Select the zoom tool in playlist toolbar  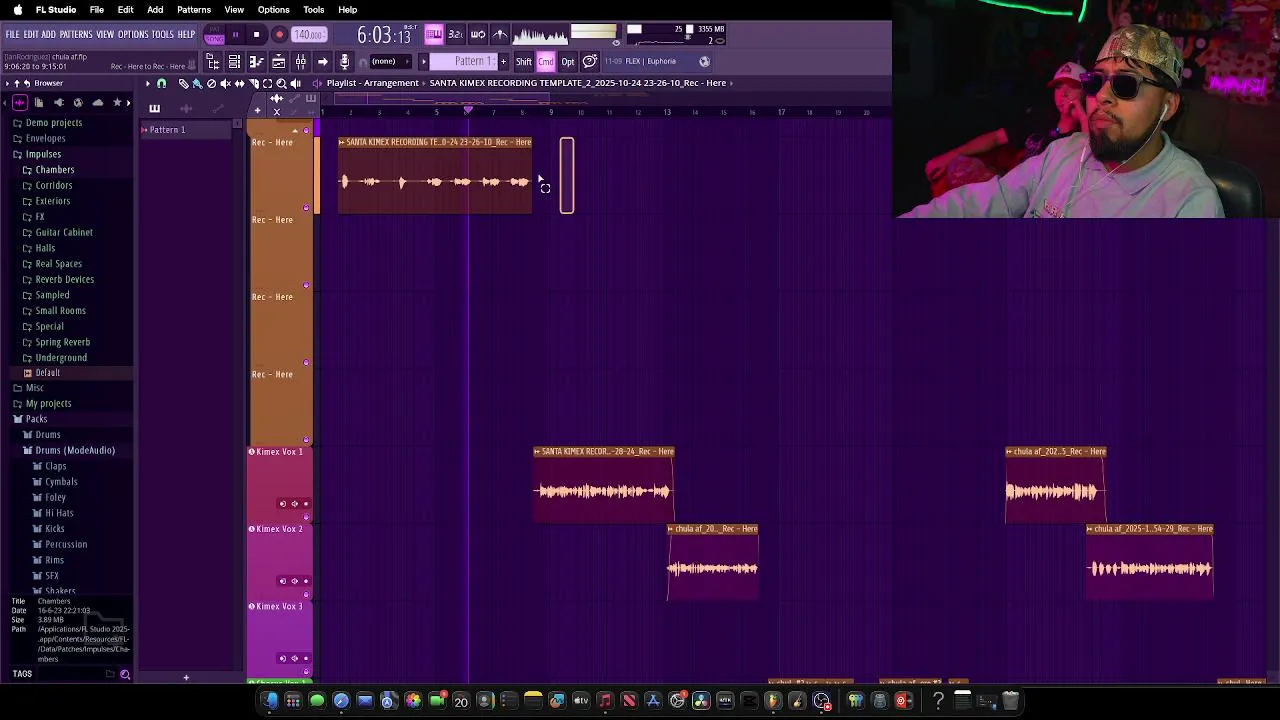pos(281,84)
